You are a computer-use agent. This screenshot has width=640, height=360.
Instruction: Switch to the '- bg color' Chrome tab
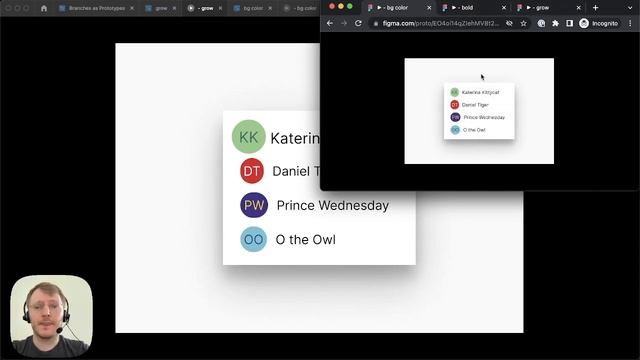398,8
